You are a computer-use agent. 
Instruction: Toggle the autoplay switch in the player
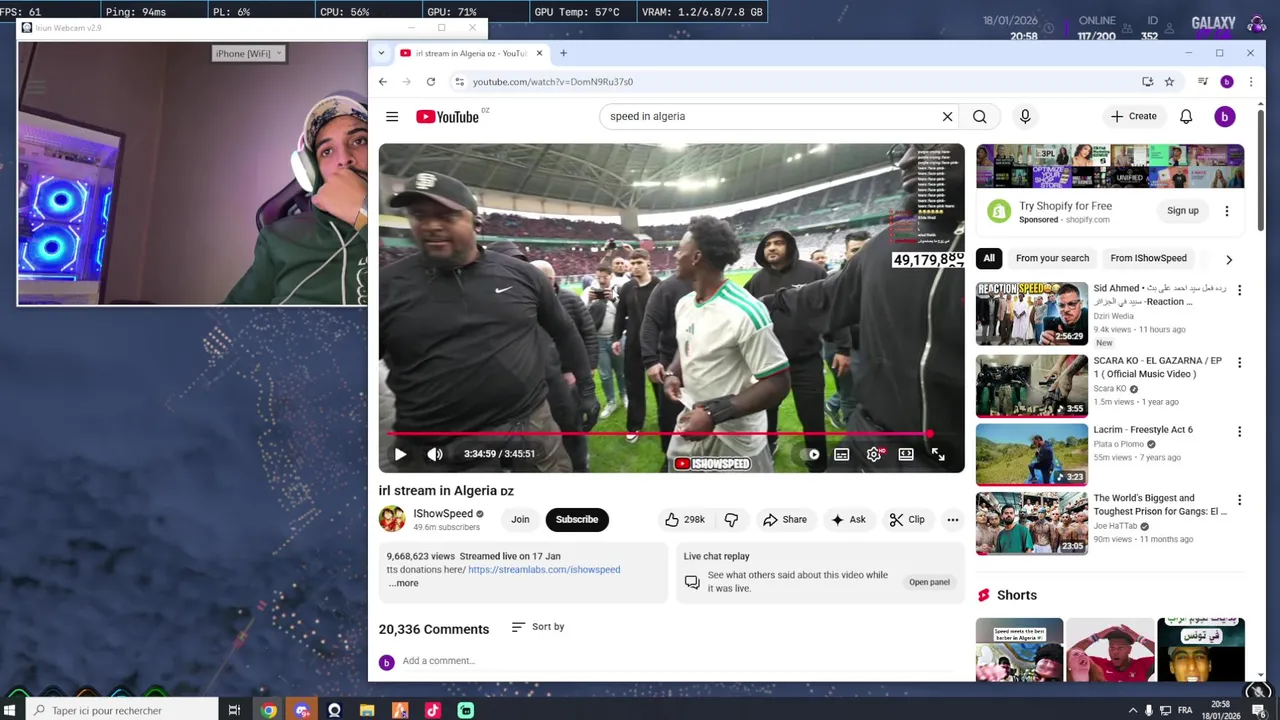[810, 454]
